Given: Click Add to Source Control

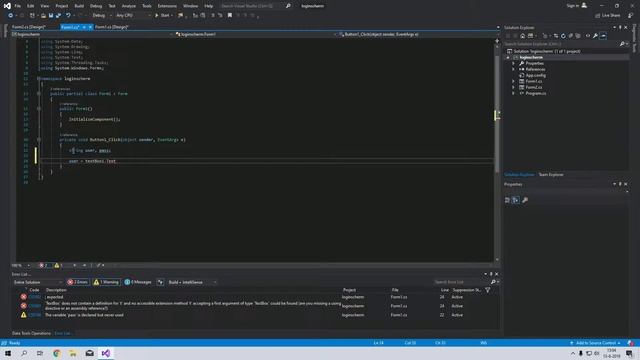Looking at the screenshot, I should pyautogui.click(x=596, y=343).
